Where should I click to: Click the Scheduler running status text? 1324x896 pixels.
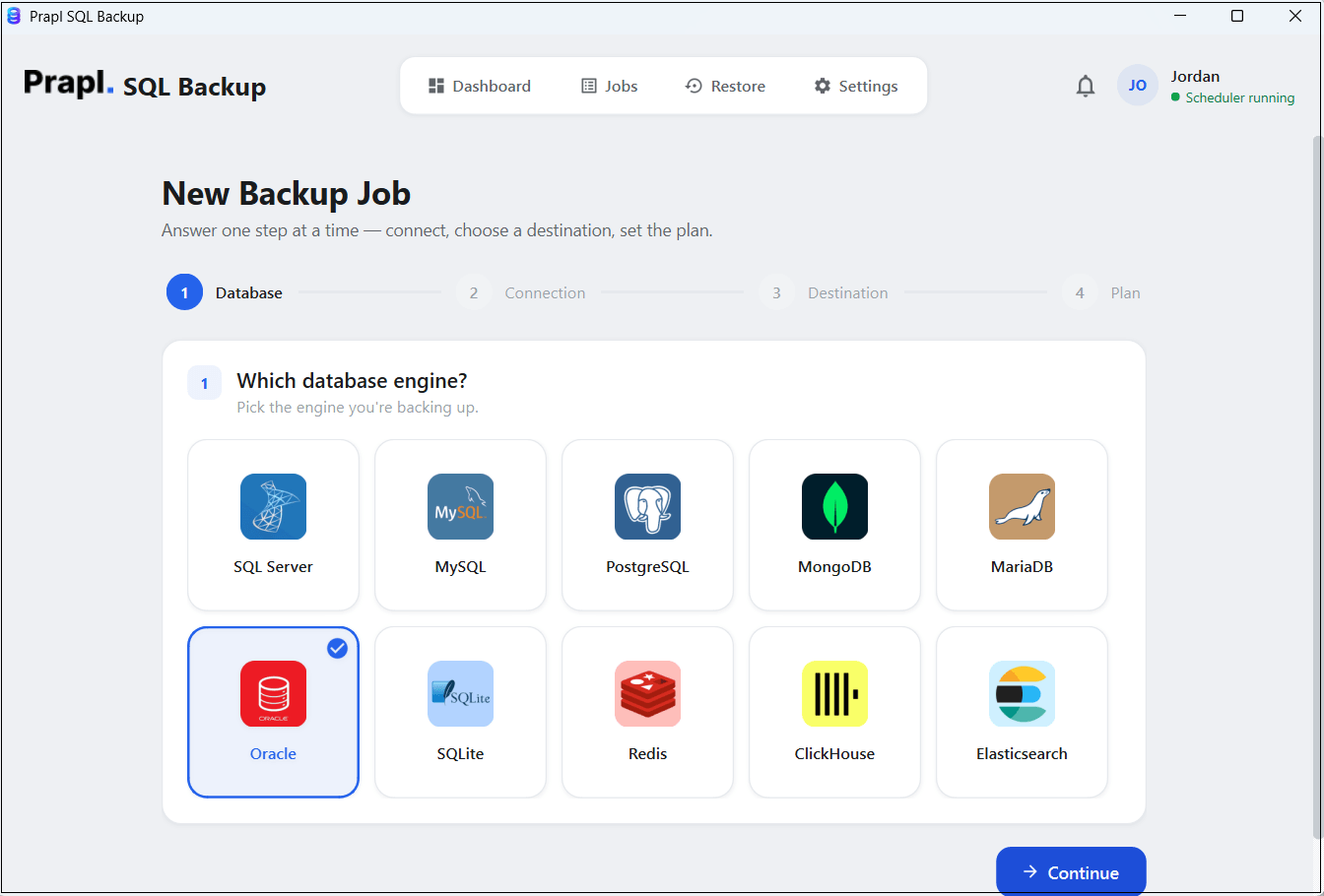(x=1239, y=97)
